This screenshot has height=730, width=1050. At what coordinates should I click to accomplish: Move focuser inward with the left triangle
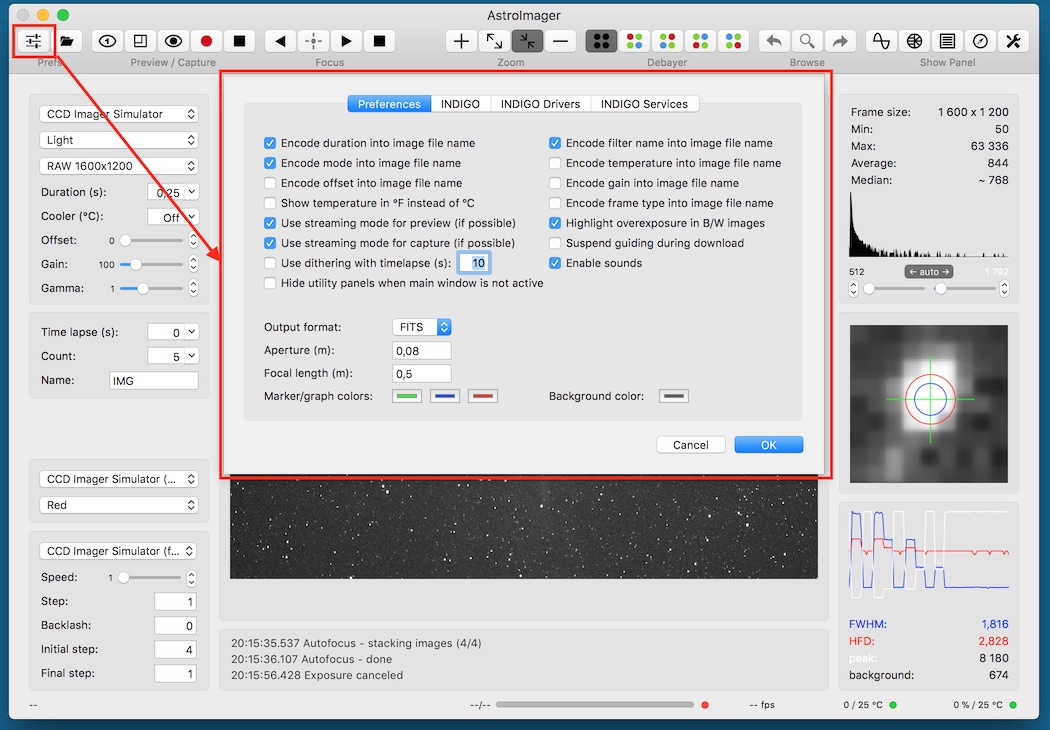coord(281,42)
